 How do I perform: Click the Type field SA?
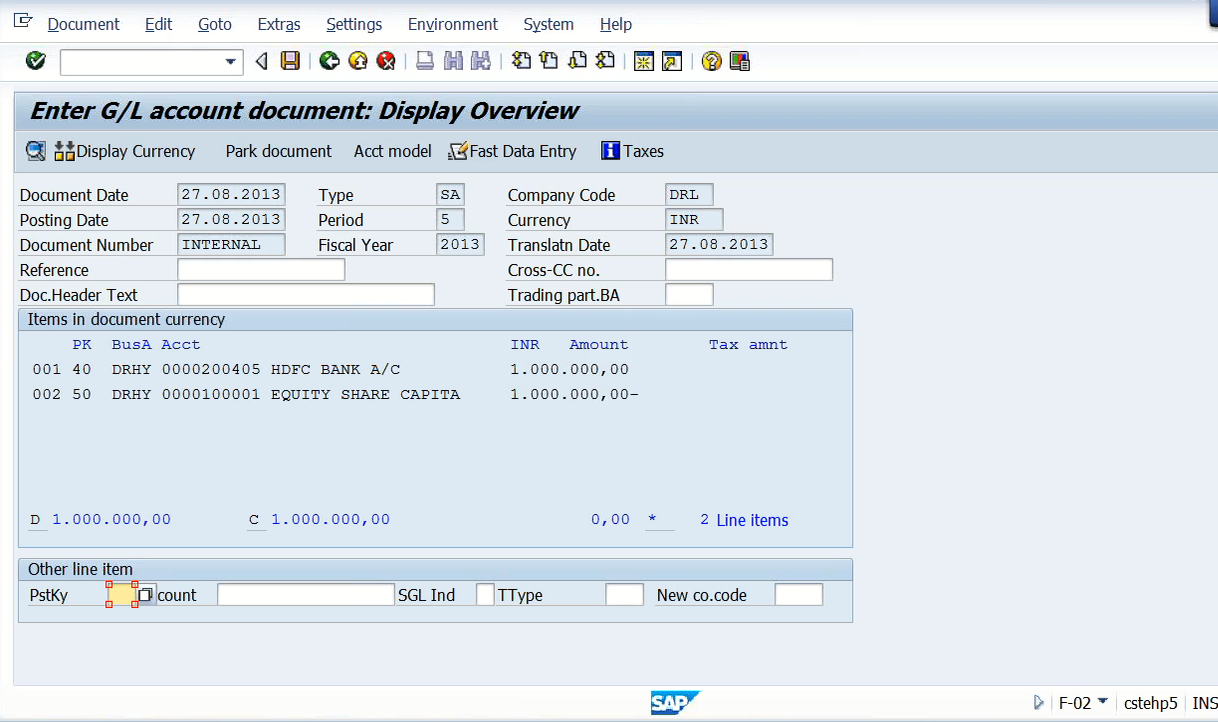450,195
